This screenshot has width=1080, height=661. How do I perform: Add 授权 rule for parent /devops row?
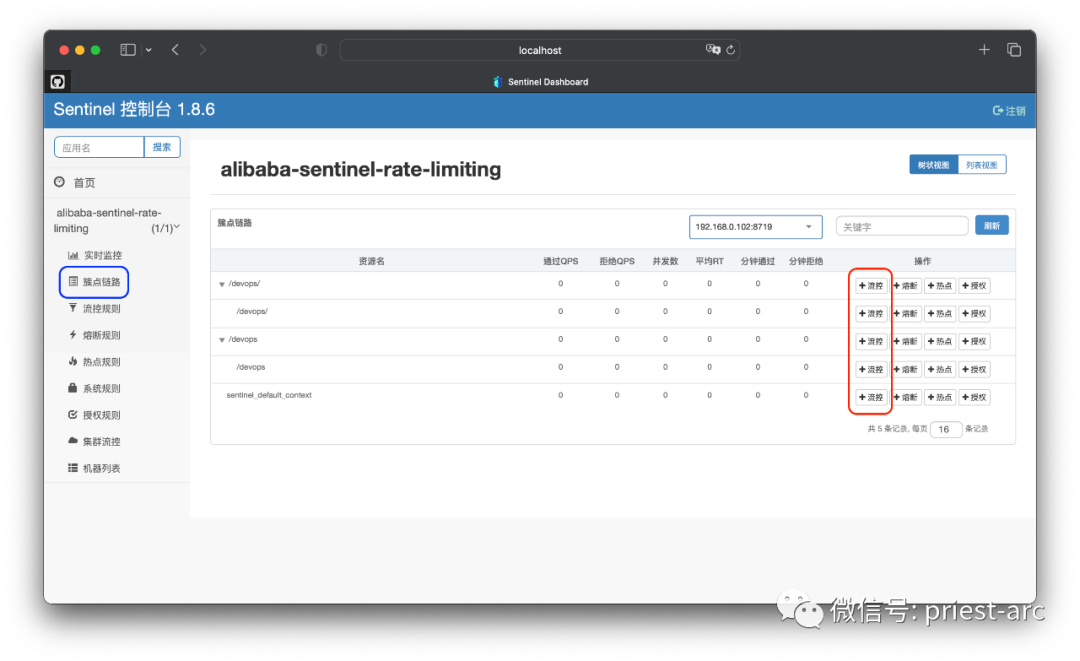point(974,342)
